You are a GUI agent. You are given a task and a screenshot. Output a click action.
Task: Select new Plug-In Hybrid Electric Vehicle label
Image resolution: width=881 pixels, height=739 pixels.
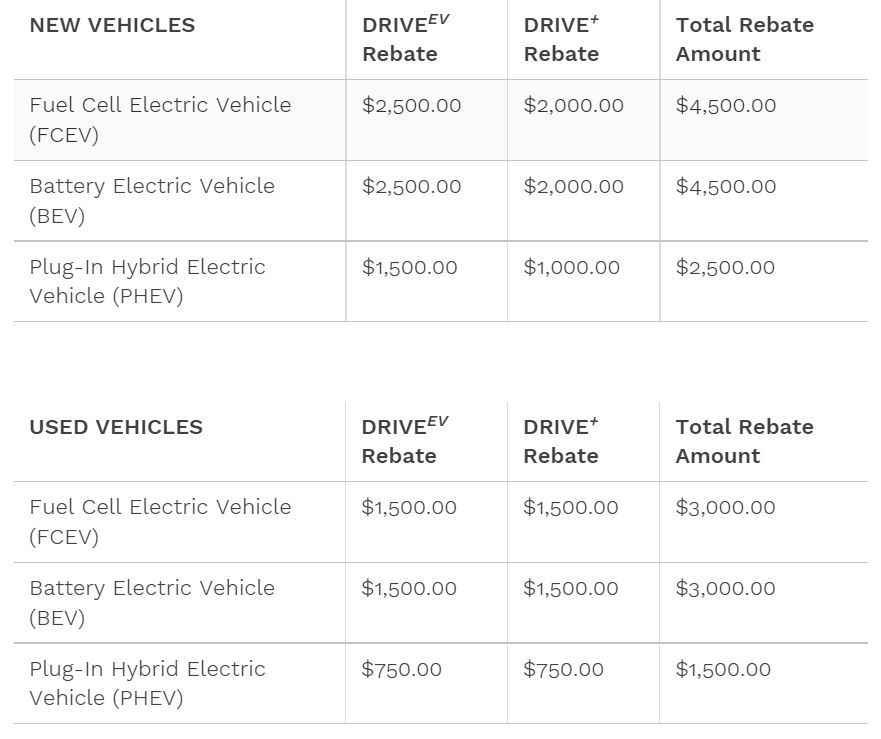(x=147, y=281)
